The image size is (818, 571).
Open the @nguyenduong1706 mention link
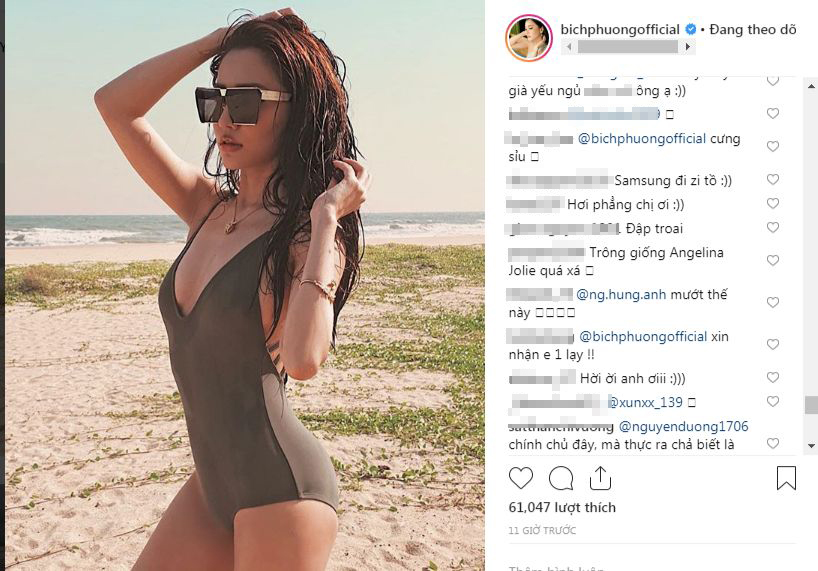(683, 427)
